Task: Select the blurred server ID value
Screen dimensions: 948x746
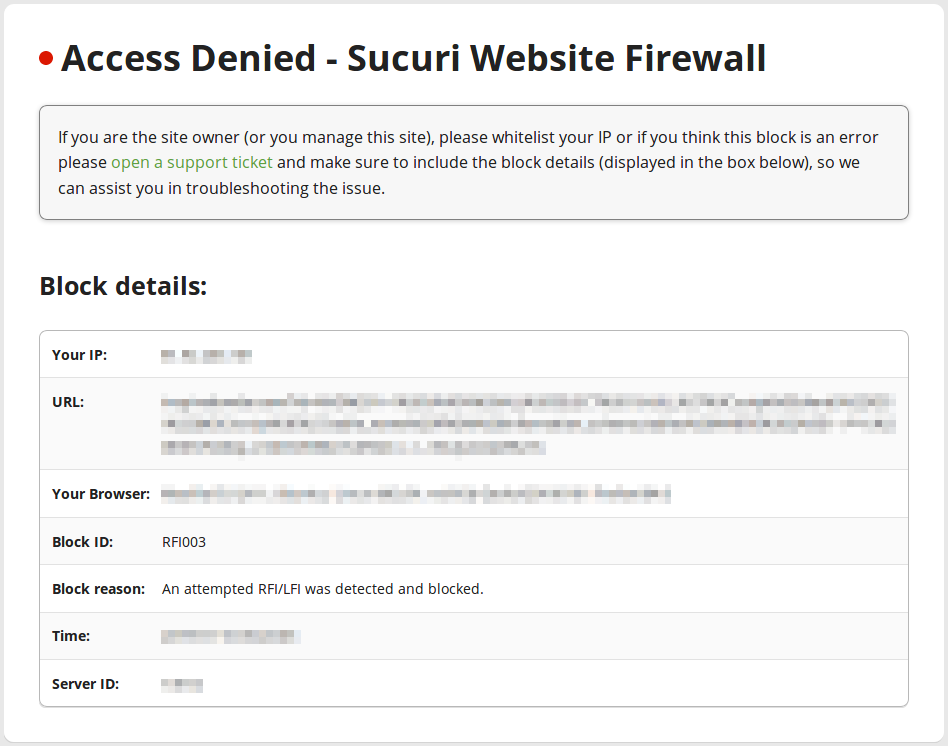Action: tap(182, 684)
